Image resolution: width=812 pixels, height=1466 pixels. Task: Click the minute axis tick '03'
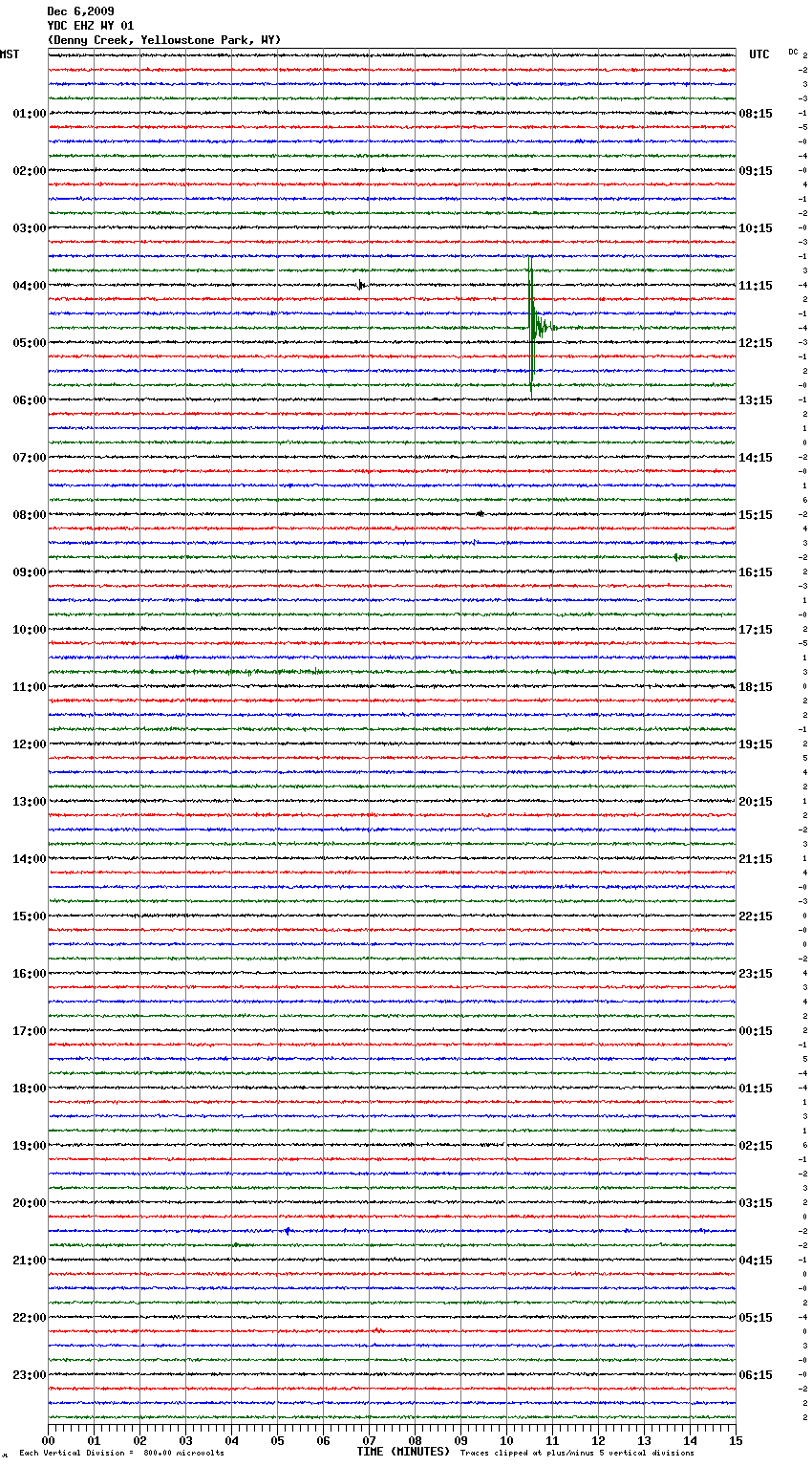point(185,1440)
